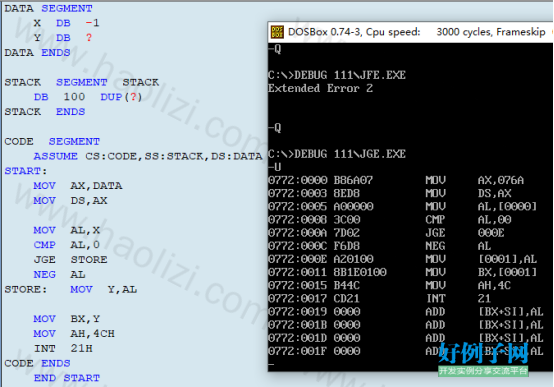Select the 'Y DB ?' declaration line
Viewport: 554px width, 387px height.
pyautogui.click(x=63, y=38)
